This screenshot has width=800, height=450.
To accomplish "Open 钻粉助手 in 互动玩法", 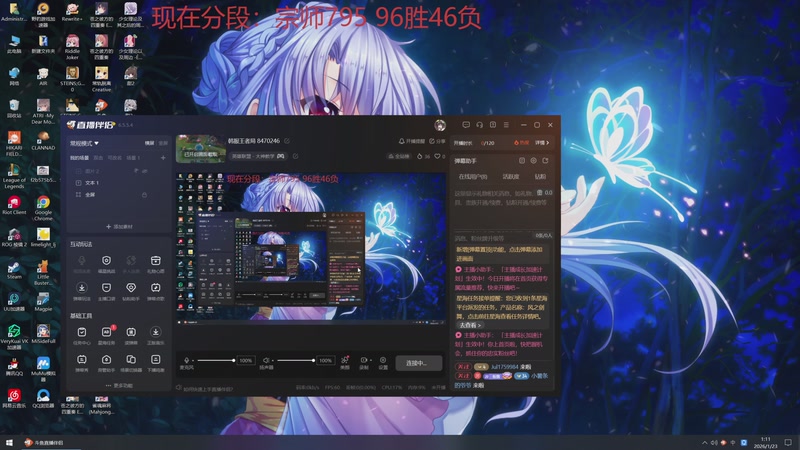I will (x=131, y=291).
